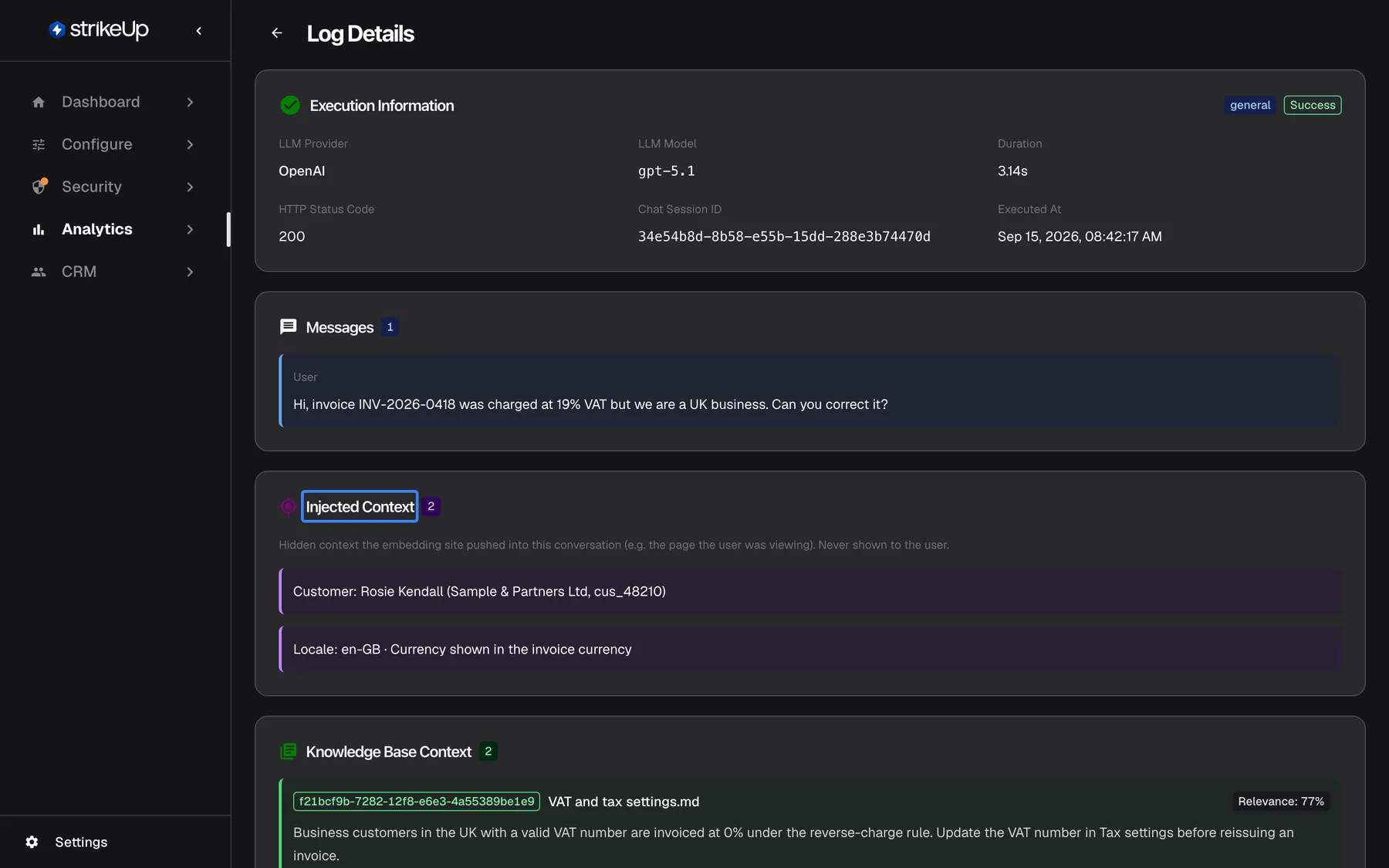Expand the Configure menu chevron
The height and width of the screenshot is (868, 1389).
pos(190,144)
